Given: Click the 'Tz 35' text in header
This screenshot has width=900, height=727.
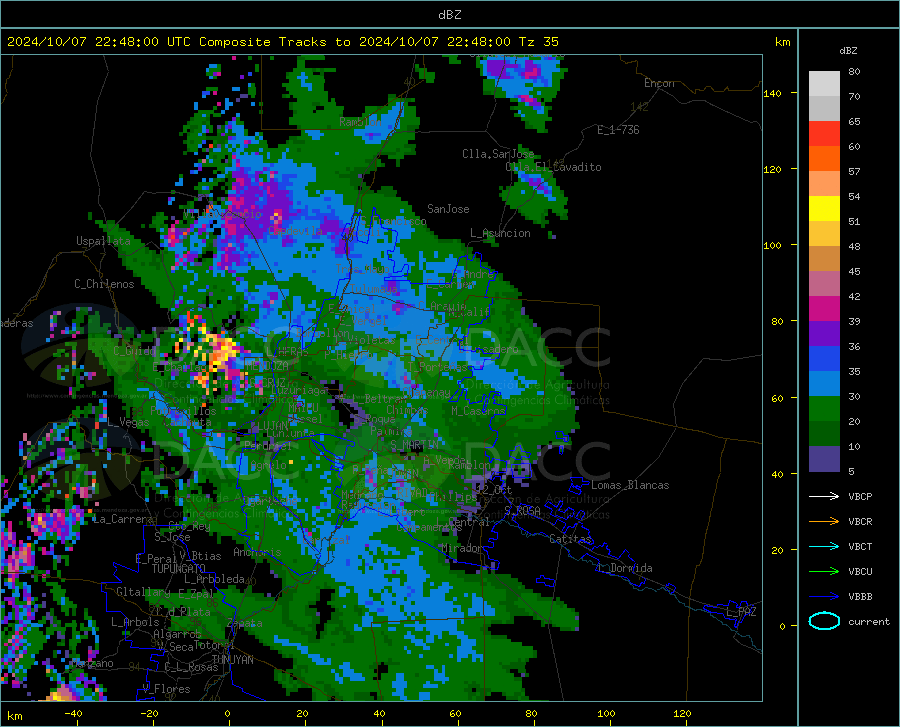Looking at the screenshot, I should coord(538,42).
